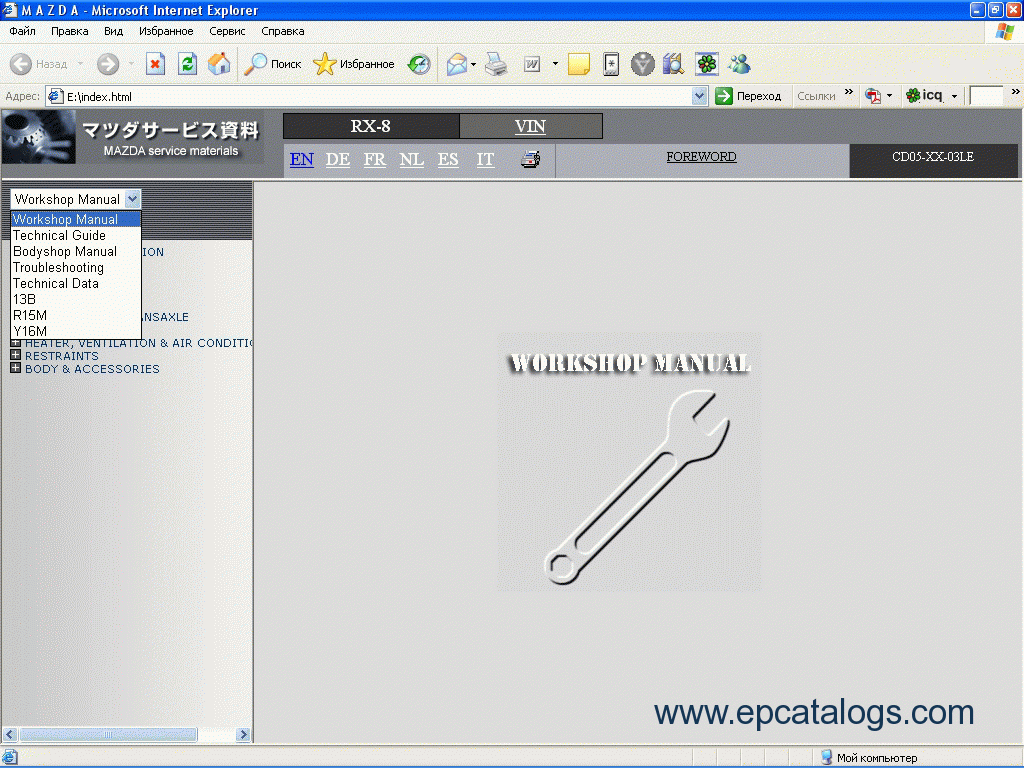Open the FOREWORD link

(701, 157)
